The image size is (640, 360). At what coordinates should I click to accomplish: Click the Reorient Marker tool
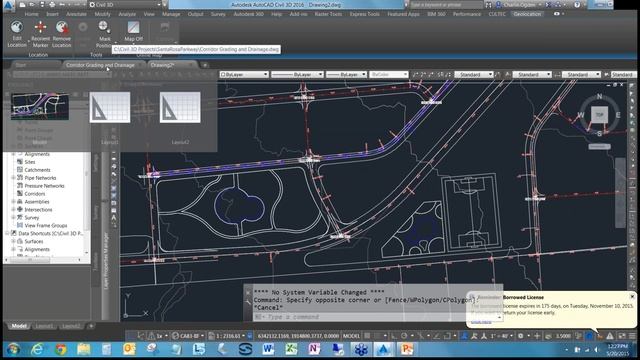40,34
